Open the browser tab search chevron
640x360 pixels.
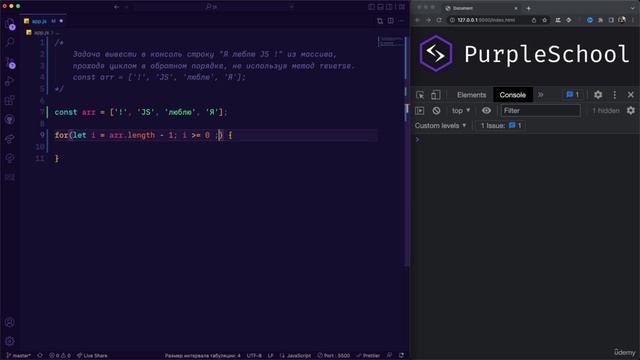click(x=633, y=8)
